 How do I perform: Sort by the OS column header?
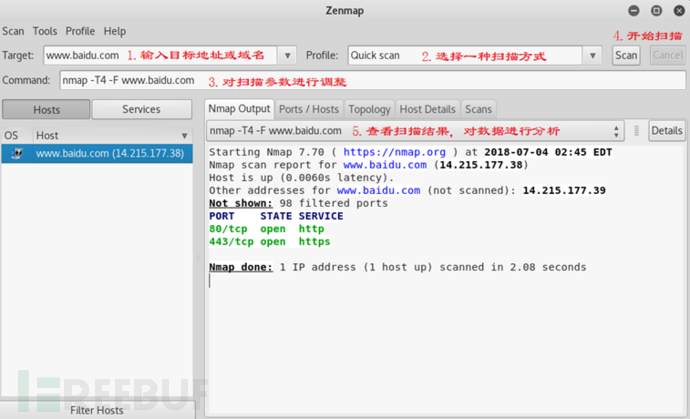pyautogui.click(x=17, y=136)
